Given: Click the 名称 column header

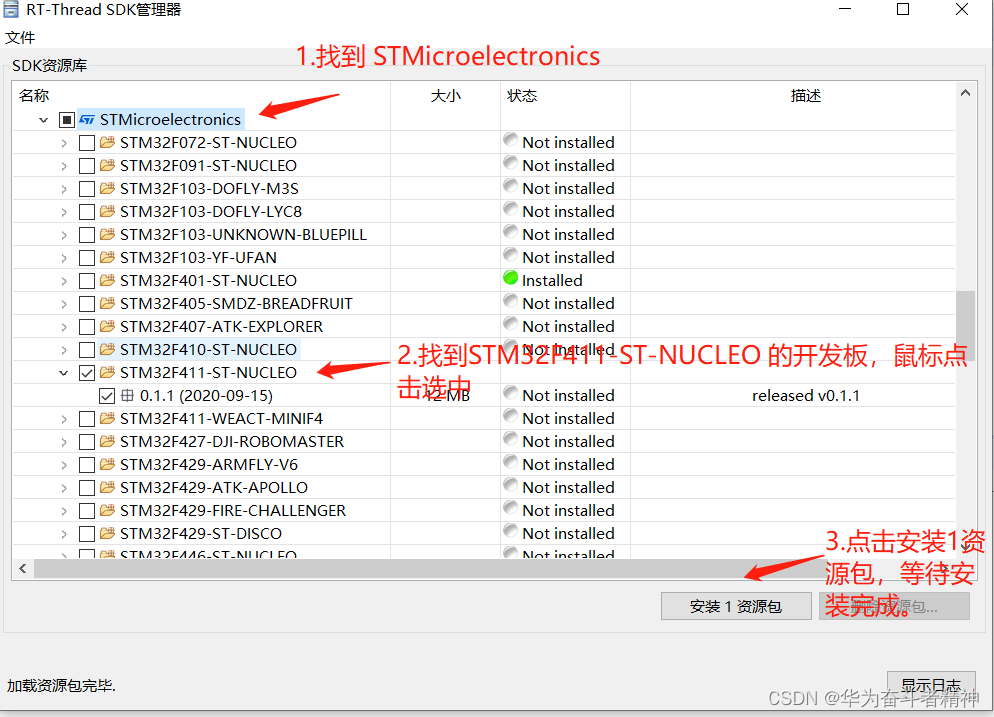Looking at the screenshot, I should 34,96.
